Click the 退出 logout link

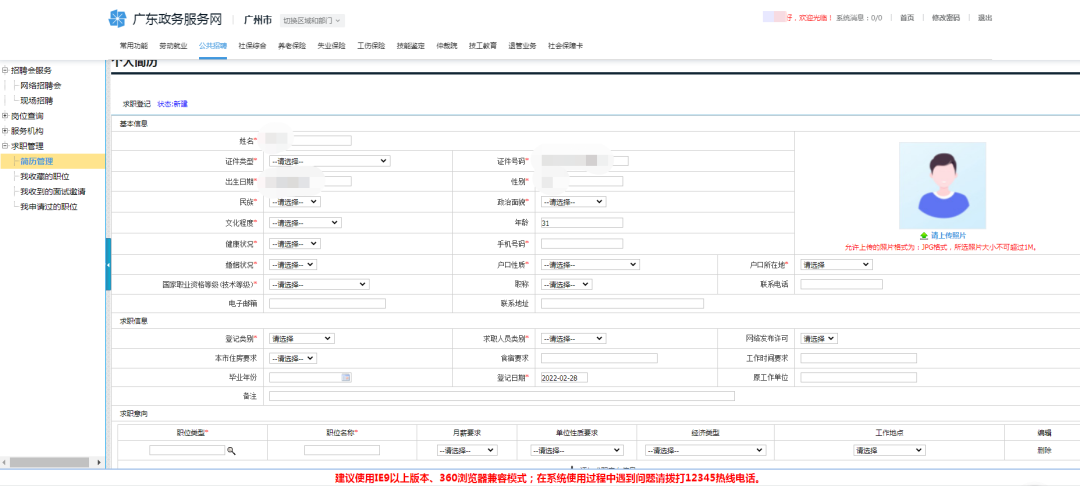click(x=985, y=18)
